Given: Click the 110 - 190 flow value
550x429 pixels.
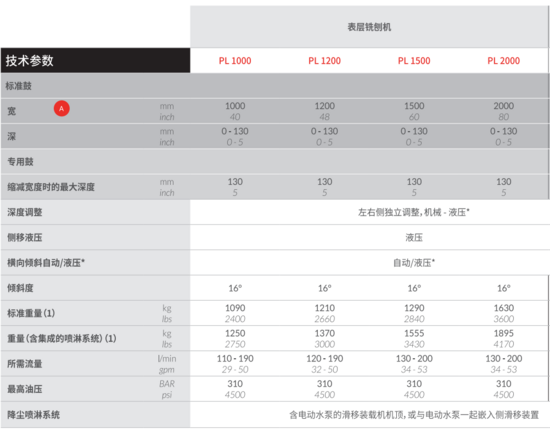Looking at the screenshot, I should tap(235, 358).
